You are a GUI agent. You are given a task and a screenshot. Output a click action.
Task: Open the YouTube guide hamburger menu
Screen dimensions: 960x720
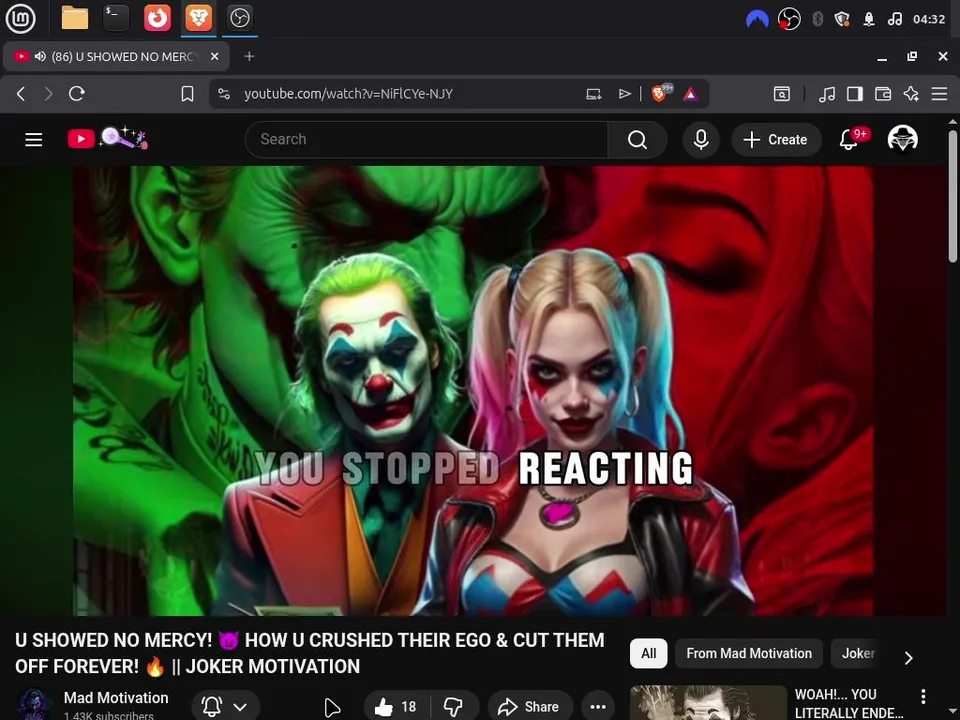click(x=34, y=140)
